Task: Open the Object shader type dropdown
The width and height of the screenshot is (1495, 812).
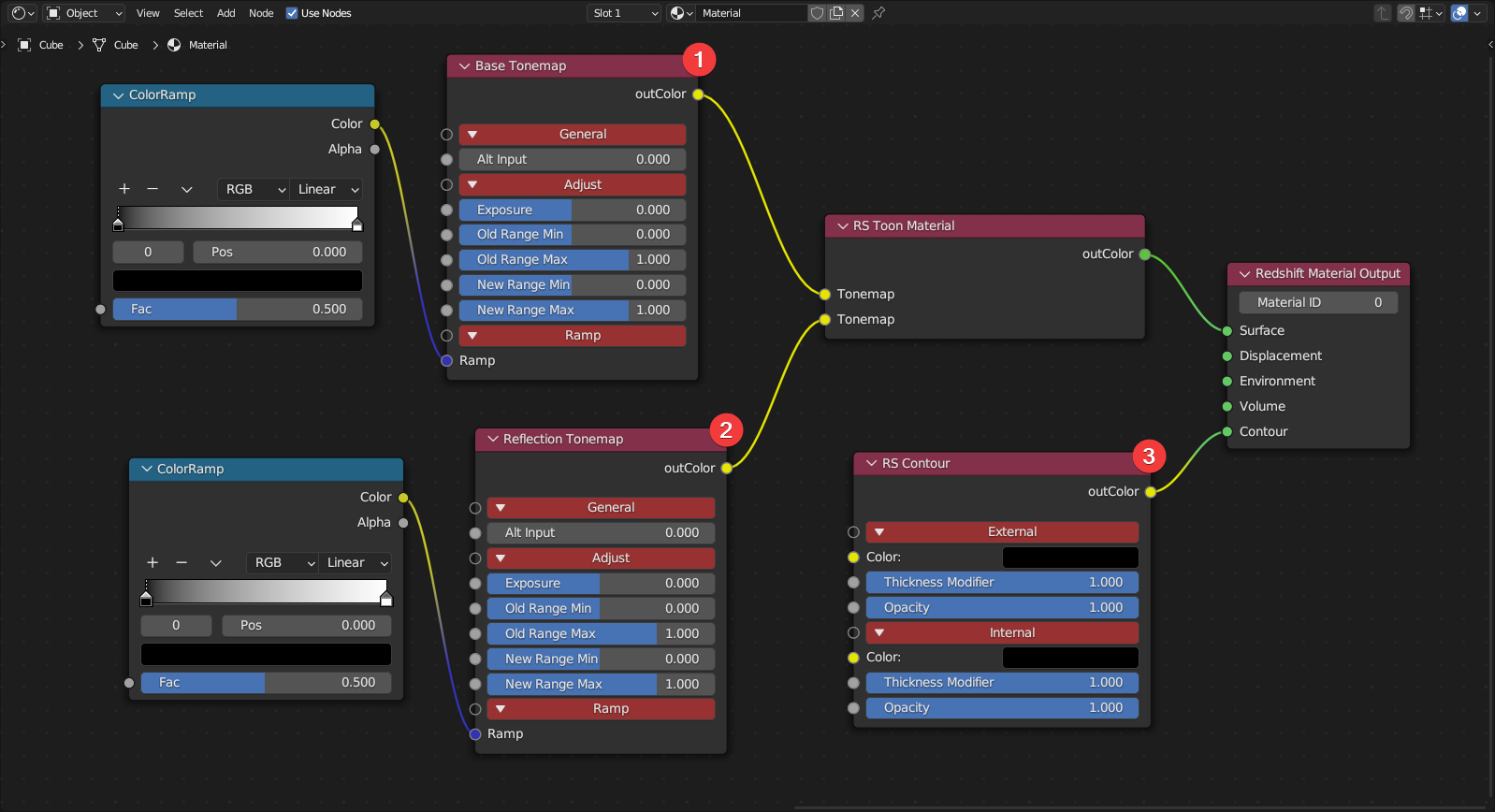Action: (x=84, y=13)
